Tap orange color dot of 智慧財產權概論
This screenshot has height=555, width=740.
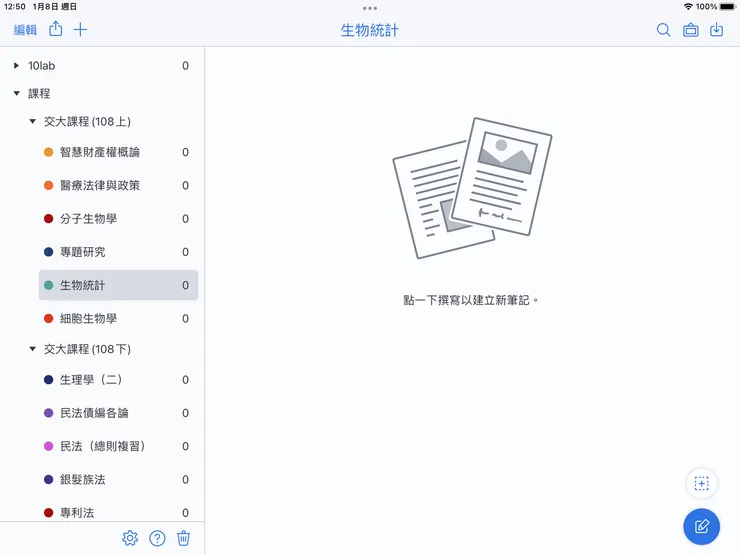tap(49, 152)
